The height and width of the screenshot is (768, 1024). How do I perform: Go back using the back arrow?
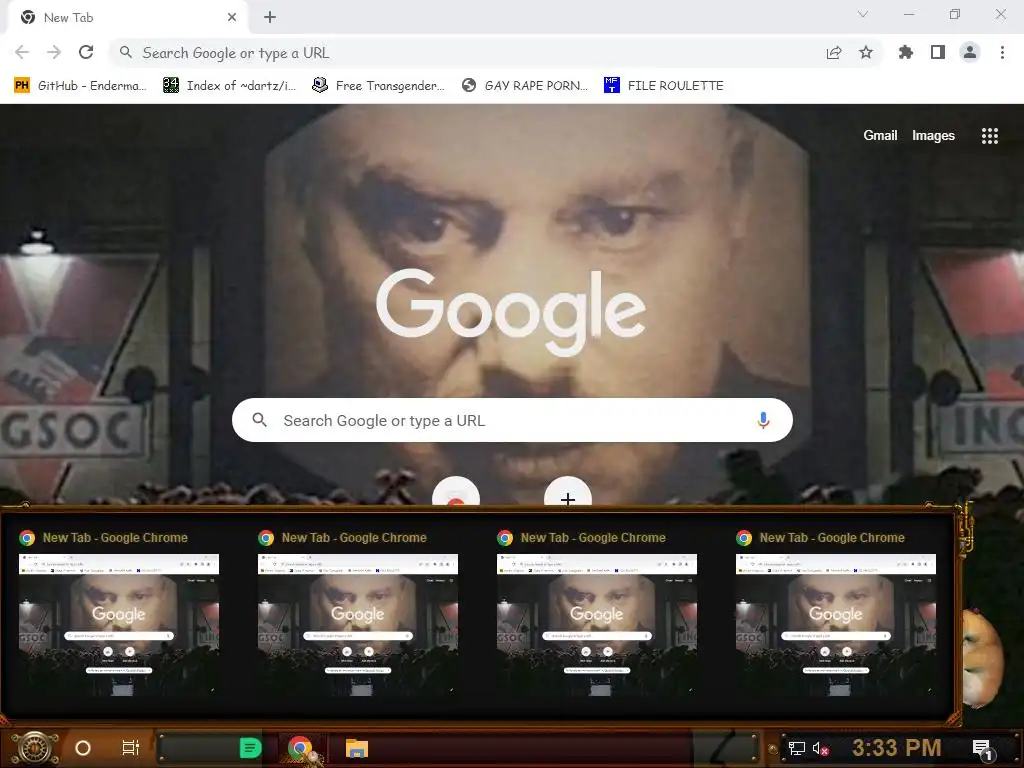pos(22,52)
